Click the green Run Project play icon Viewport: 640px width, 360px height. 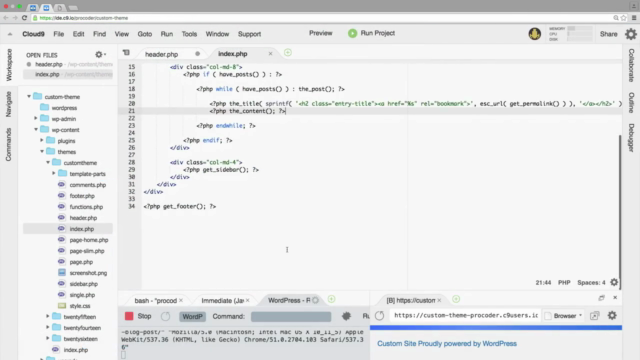point(352,33)
